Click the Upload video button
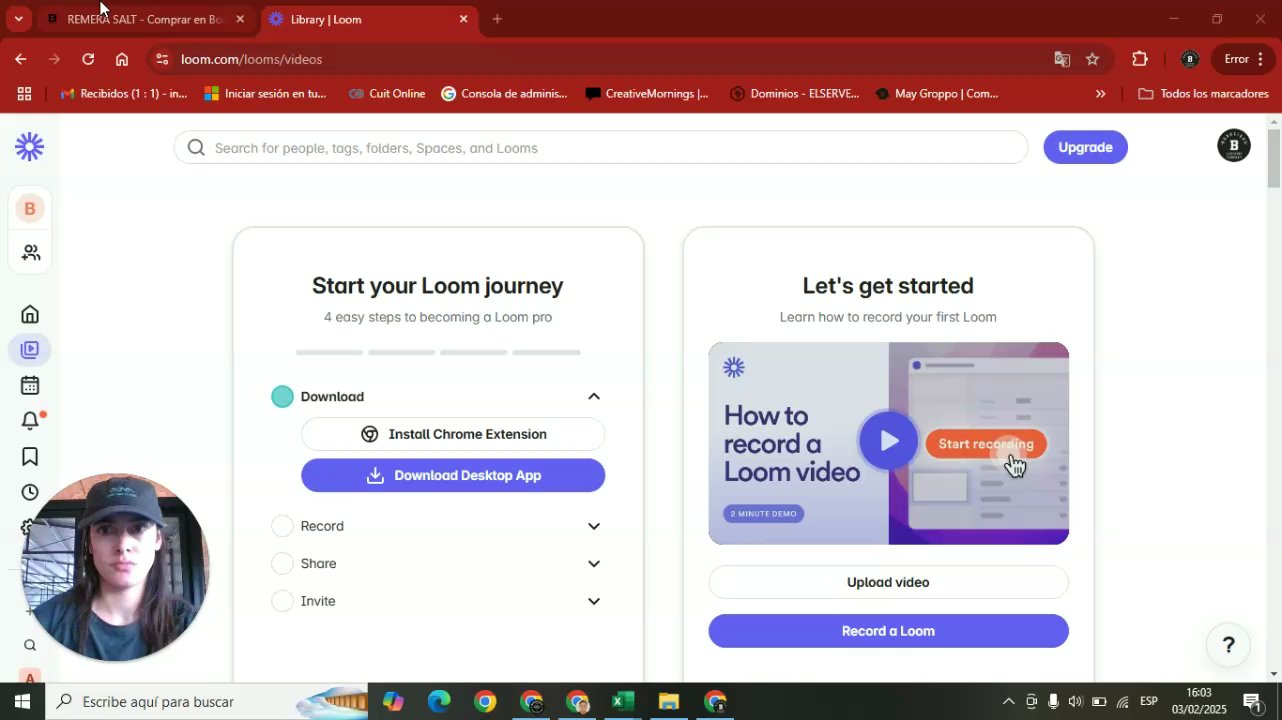The height and width of the screenshot is (720, 1282). [x=888, y=582]
